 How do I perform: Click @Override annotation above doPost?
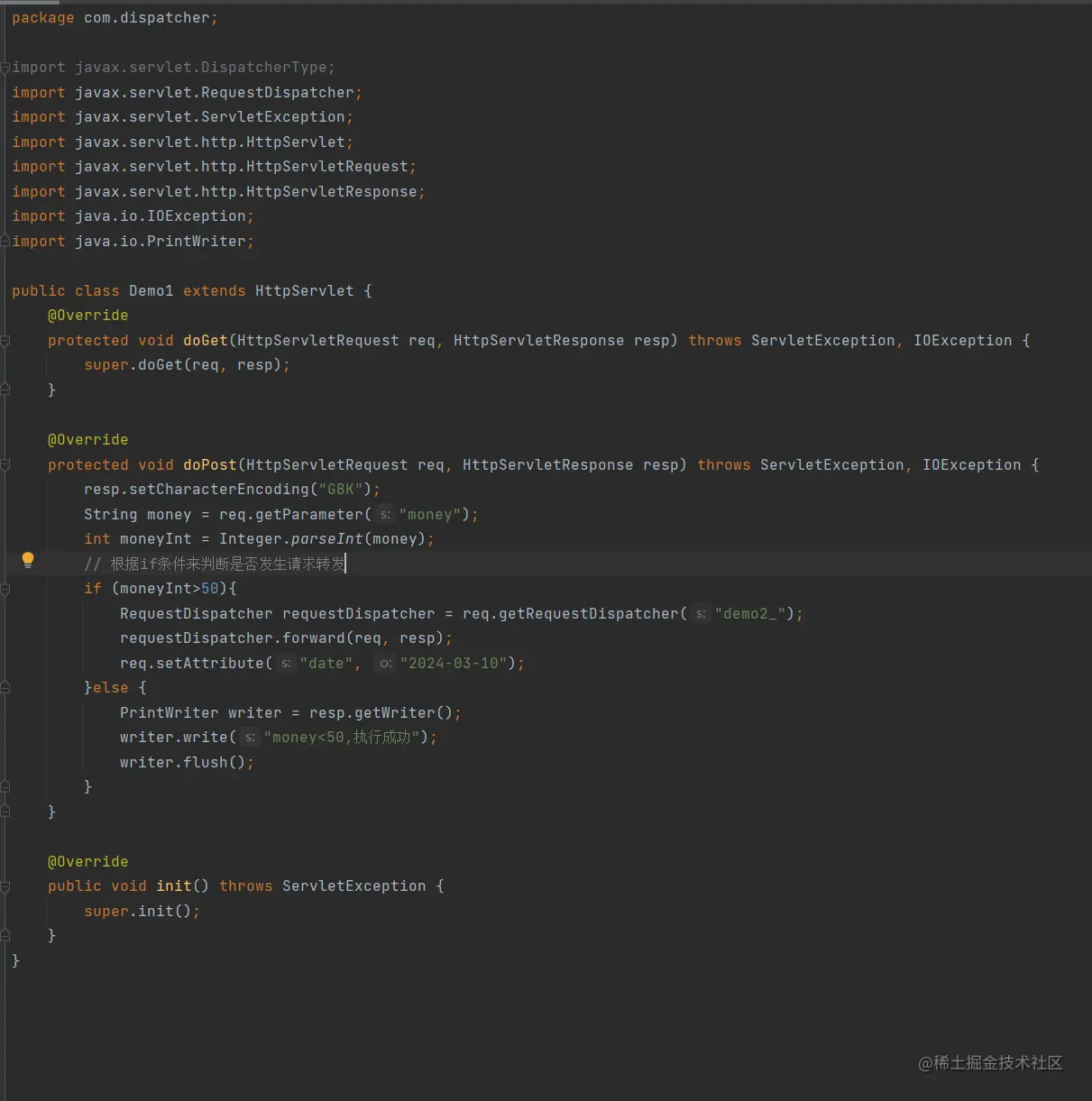88,440
